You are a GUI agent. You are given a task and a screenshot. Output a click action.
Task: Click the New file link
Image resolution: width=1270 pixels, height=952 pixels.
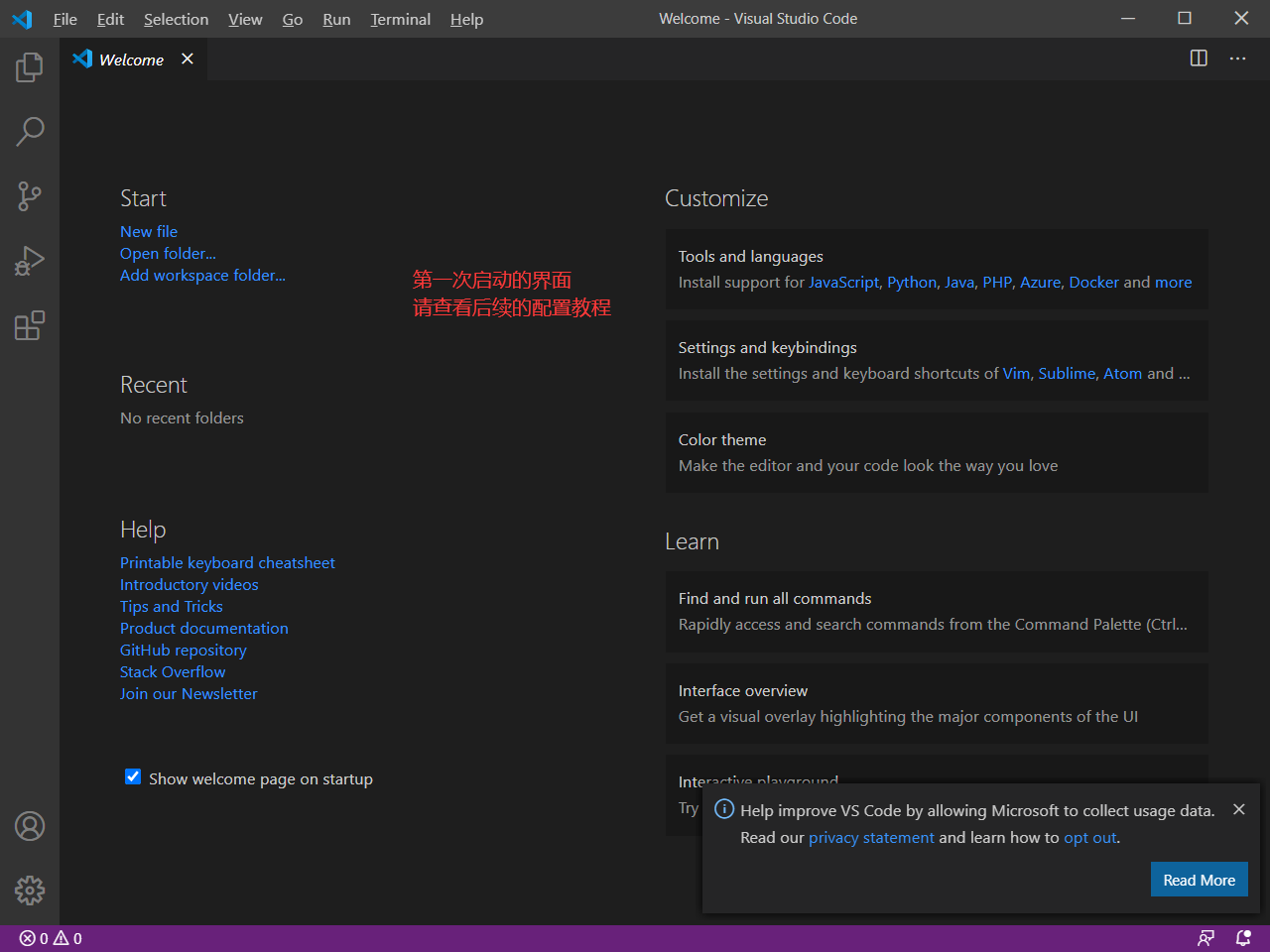pos(149,231)
